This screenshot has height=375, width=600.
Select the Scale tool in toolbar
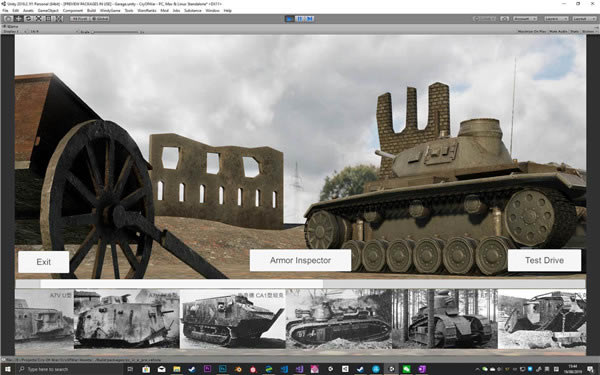pos(39,18)
